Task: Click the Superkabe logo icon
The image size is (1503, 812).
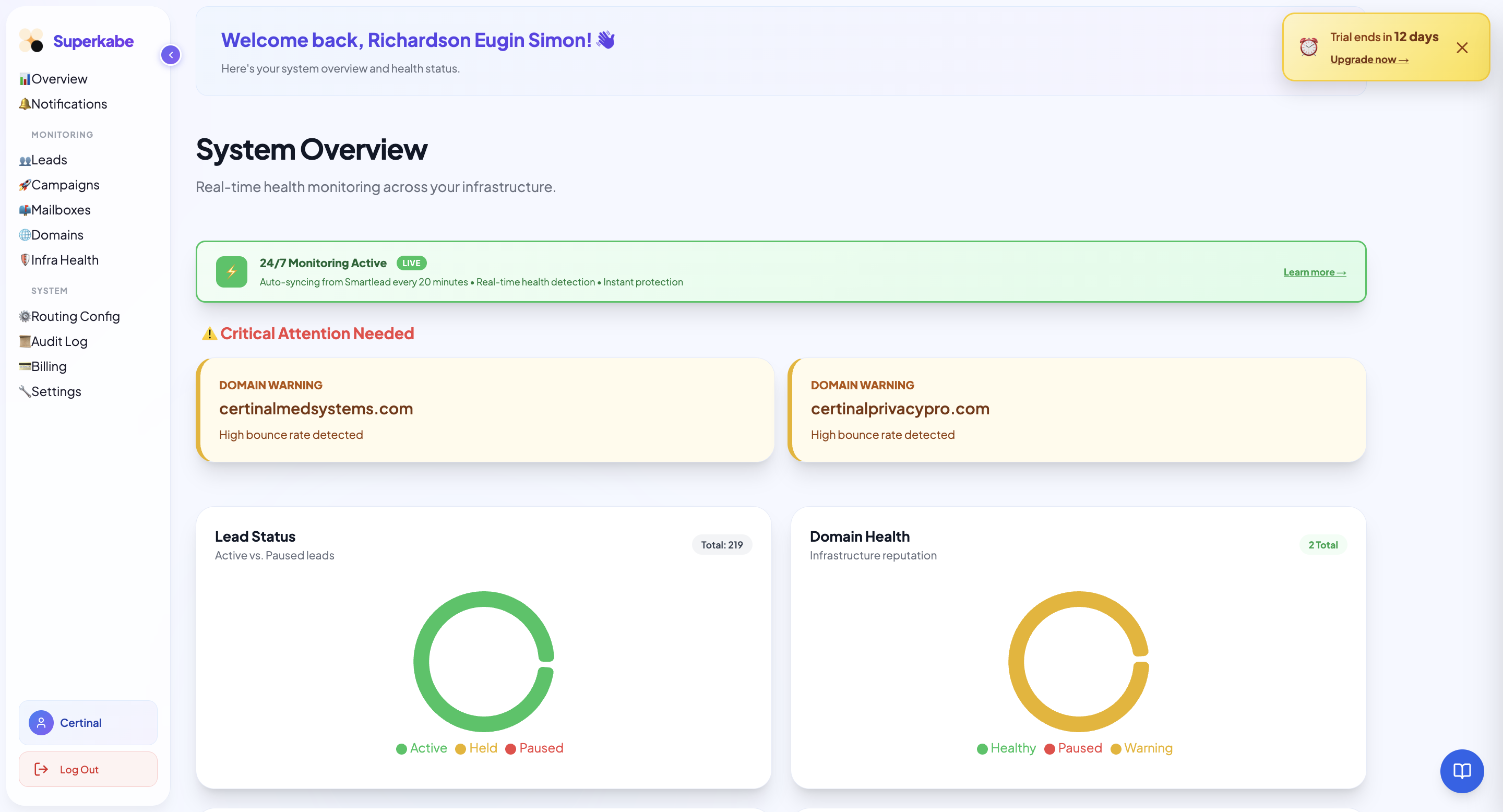Action: coord(31,41)
